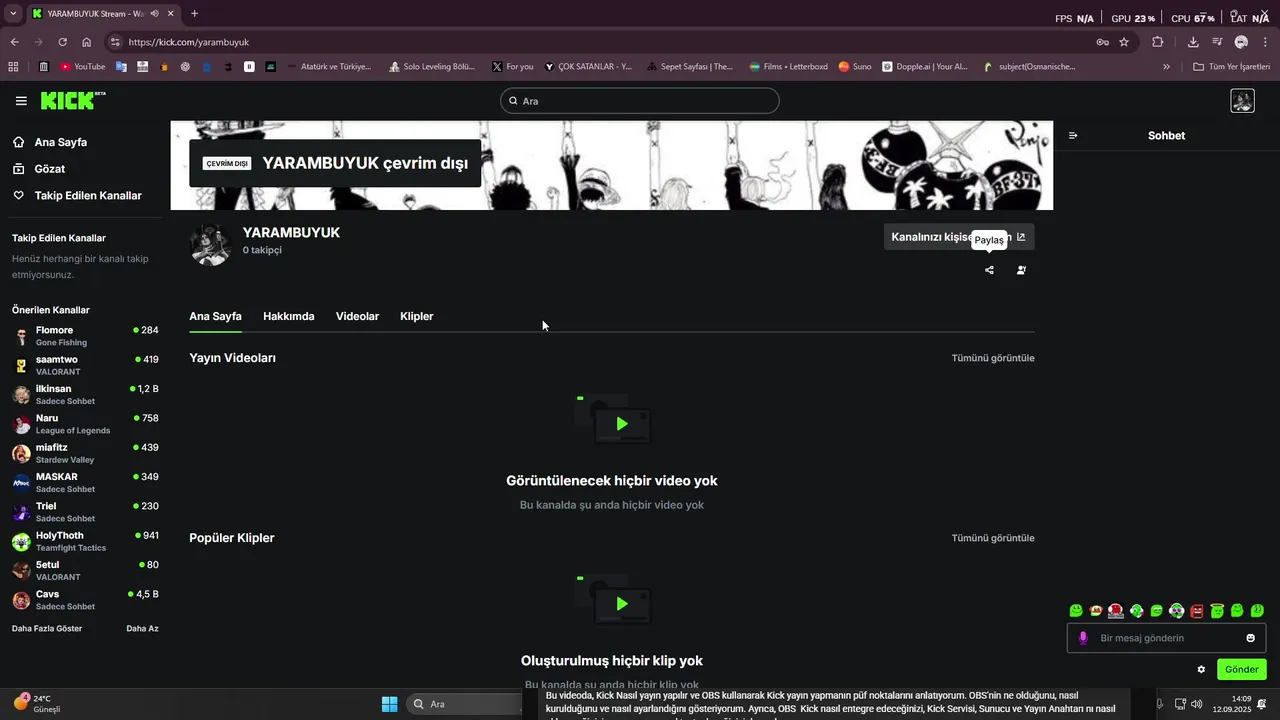Select the Ana Sayfa channel tab
This screenshot has width=1280, height=720.
[215, 317]
